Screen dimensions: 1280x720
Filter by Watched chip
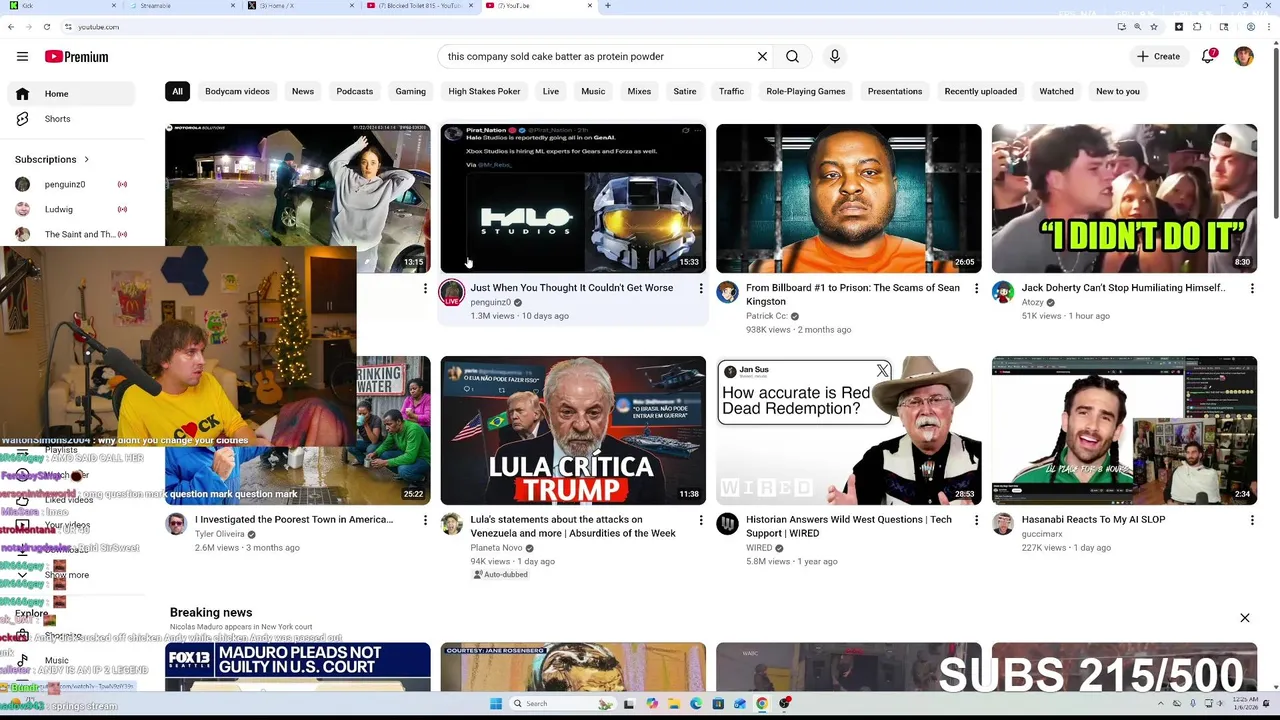point(1056,92)
